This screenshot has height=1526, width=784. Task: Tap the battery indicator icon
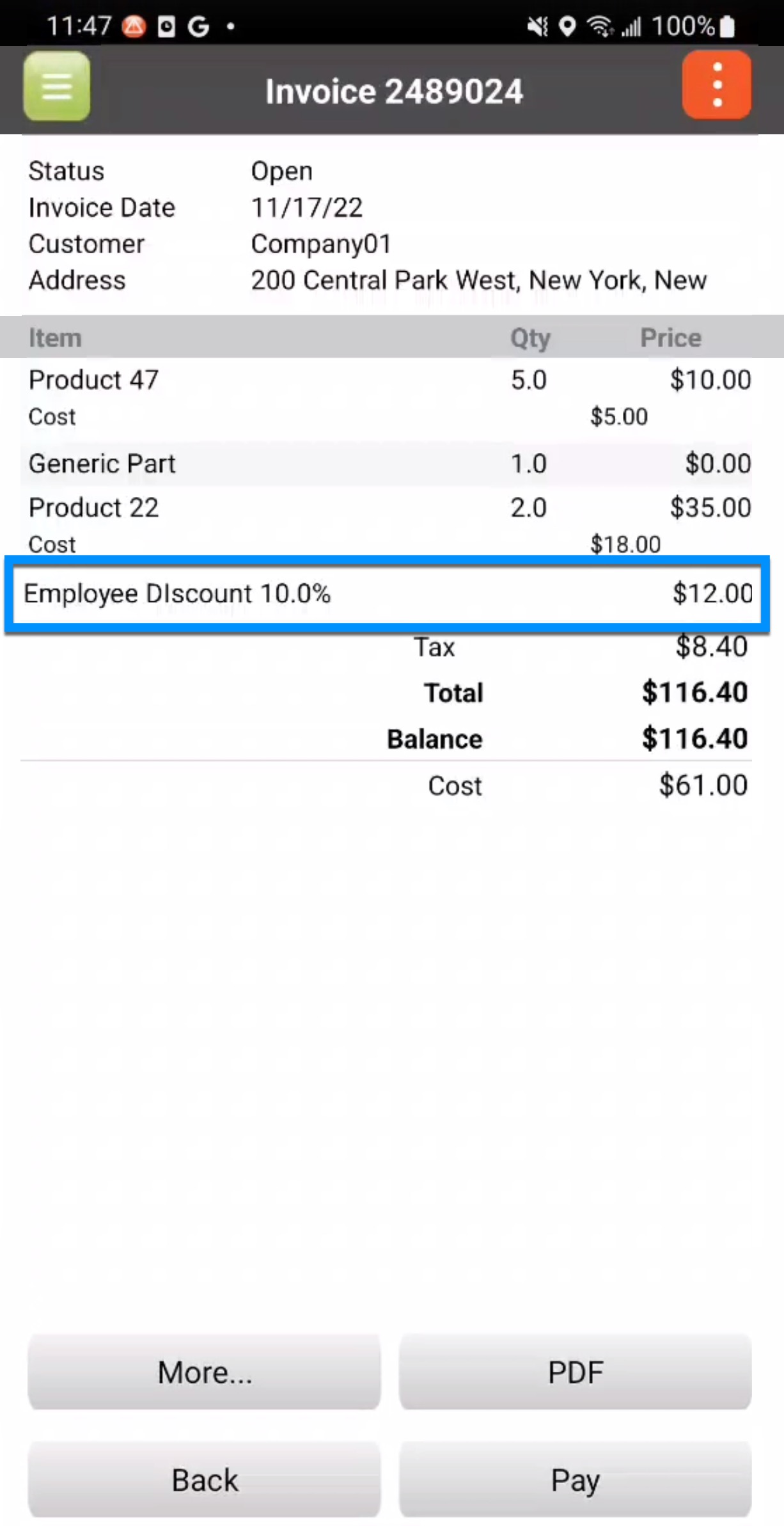click(727, 26)
